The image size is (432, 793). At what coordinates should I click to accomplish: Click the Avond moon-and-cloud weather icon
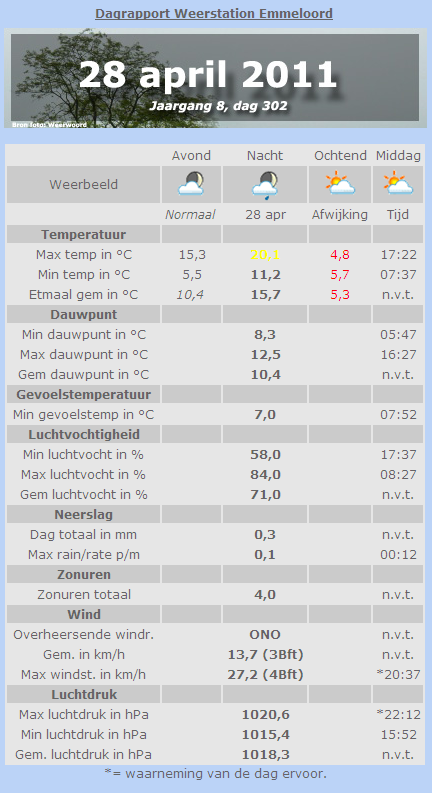(x=191, y=184)
